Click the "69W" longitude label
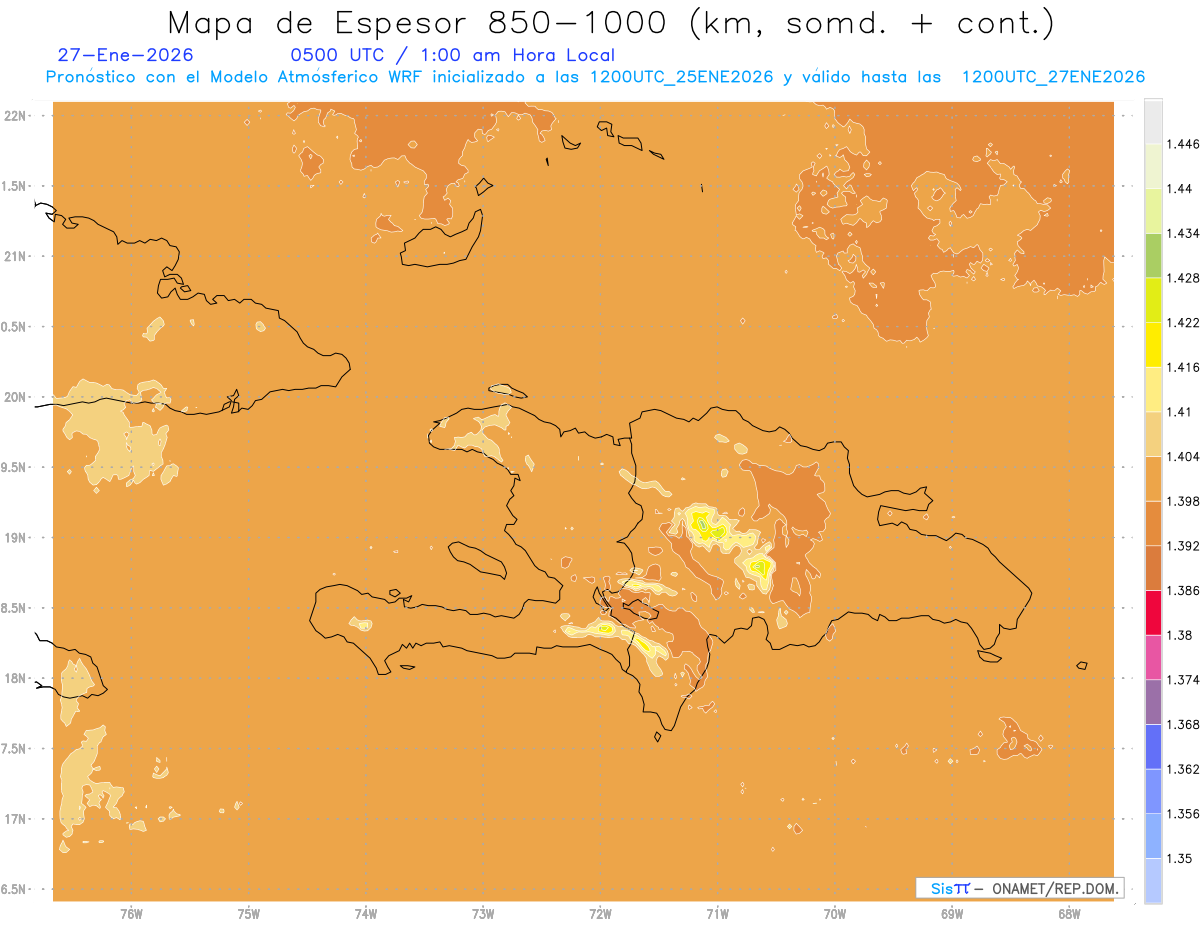The width and height of the screenshot is (1200, 927). 952,913
